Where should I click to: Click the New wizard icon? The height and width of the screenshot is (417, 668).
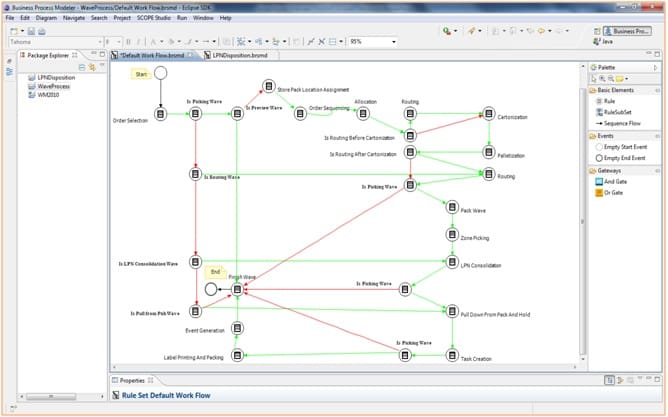pos(14,31)
